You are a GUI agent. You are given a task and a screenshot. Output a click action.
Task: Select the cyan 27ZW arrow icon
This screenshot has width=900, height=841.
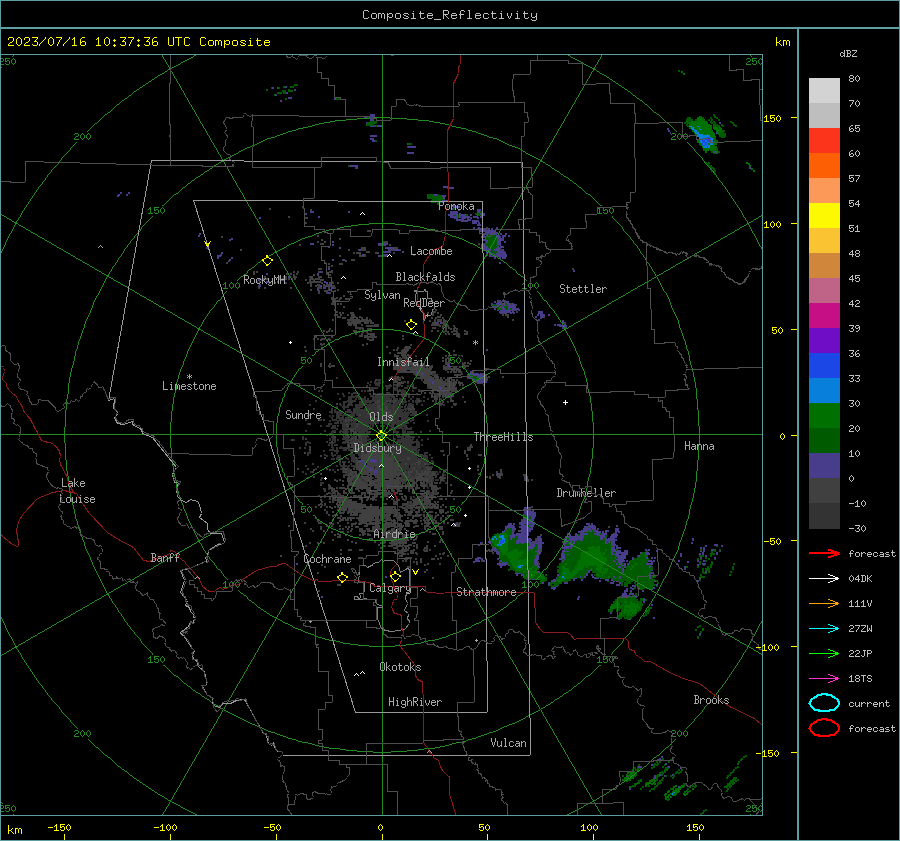point(824,629)
